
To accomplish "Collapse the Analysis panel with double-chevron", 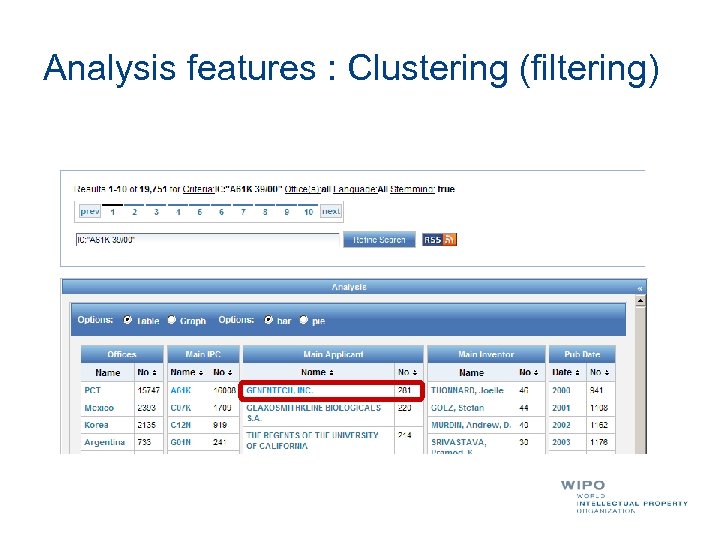I will pyautogui.click(x=640, y=288).
